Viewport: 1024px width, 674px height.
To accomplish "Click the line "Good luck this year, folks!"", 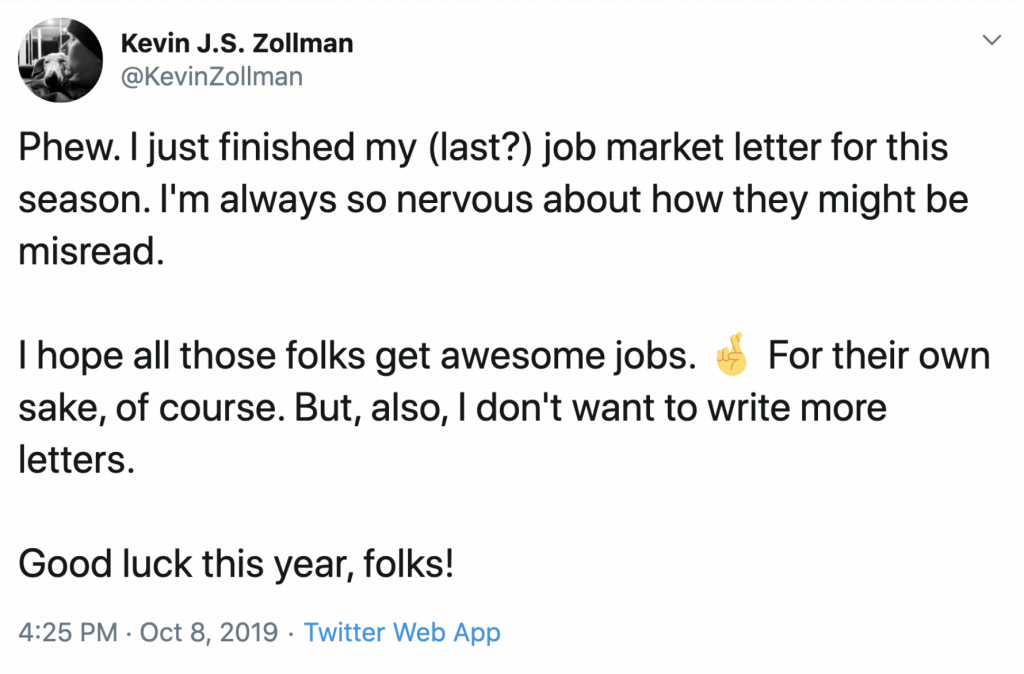I will (236, 565).
